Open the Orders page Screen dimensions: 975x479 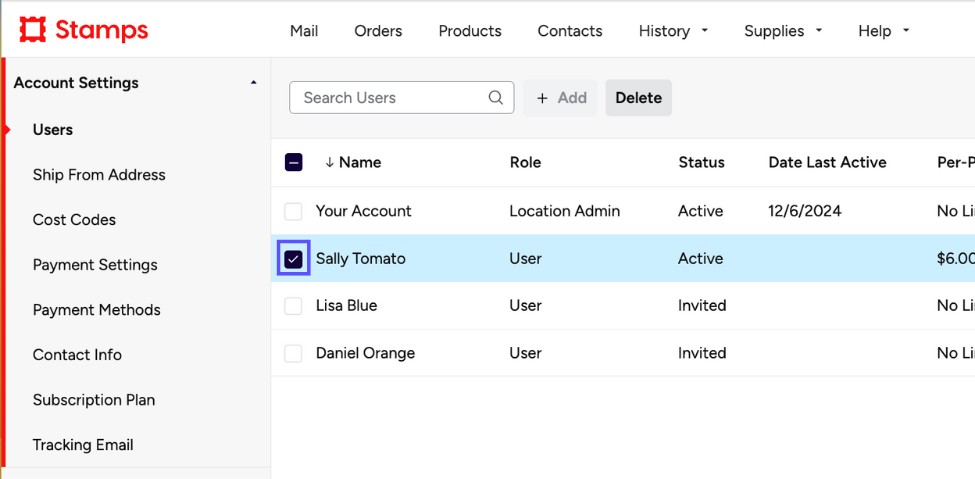(x=378, y=31)
